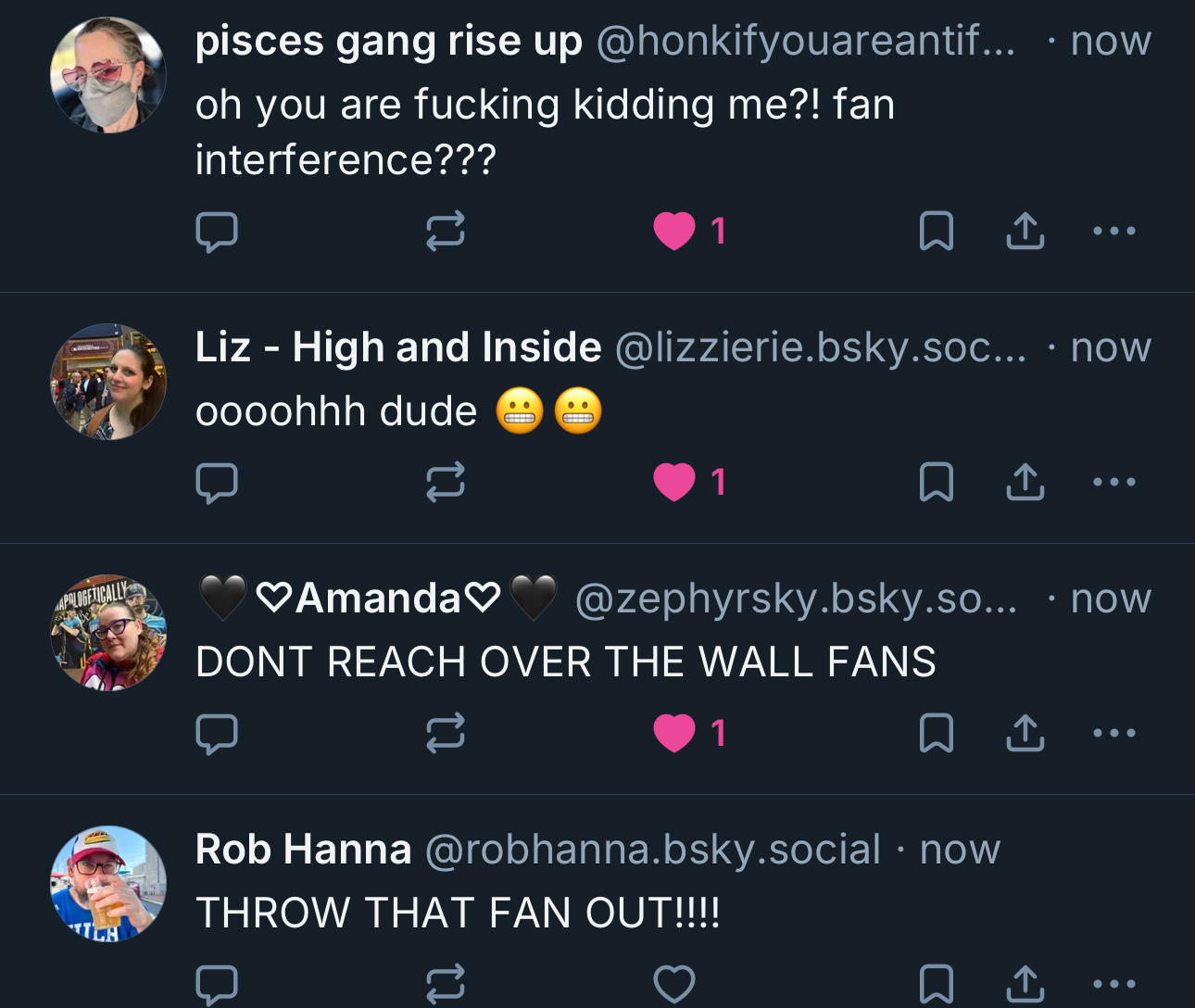Open more options for pisces gang post

click(x=1113, y=232)
